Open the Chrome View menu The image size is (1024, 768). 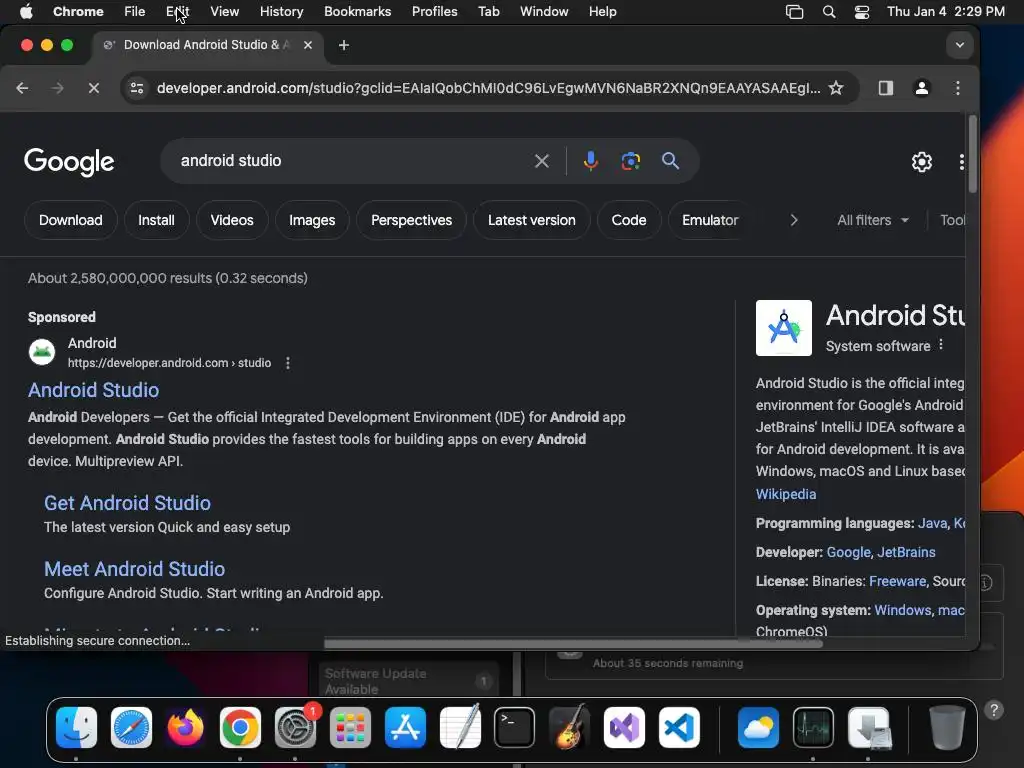[x=224, y=12]
